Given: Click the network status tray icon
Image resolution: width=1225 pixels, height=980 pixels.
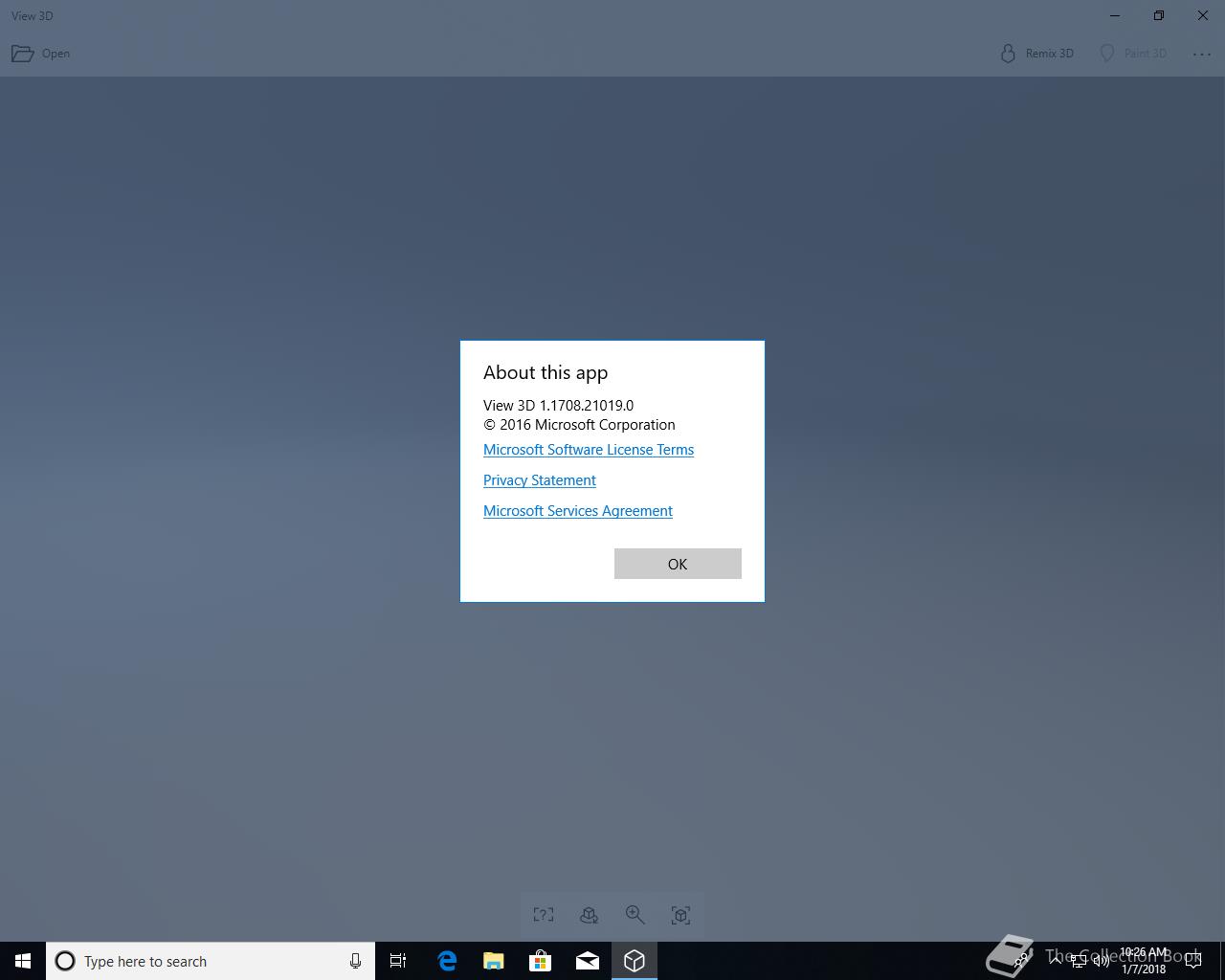Looking at the screenshot, I should click(1078, 961).
